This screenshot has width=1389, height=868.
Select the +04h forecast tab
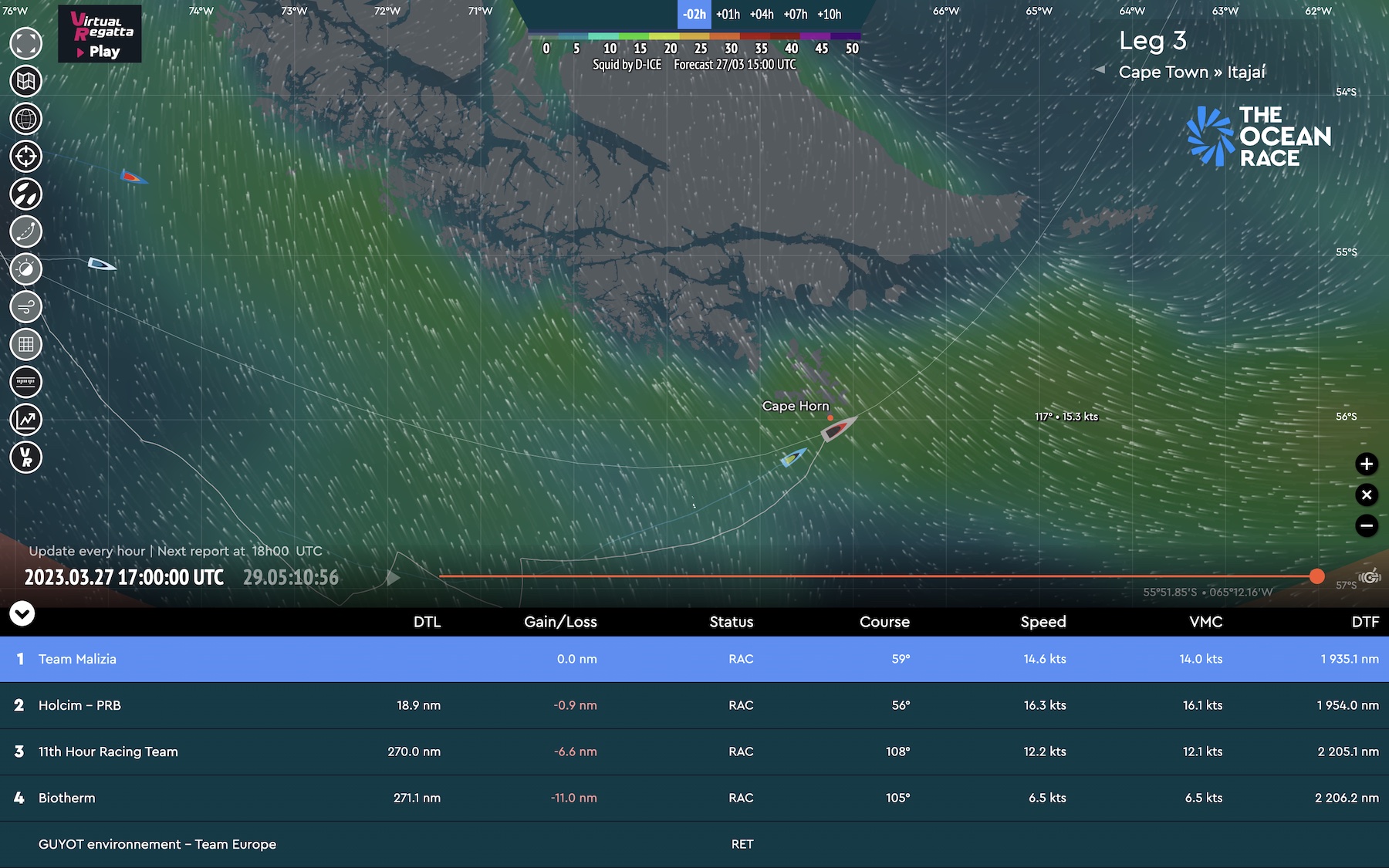coord(762,15)
